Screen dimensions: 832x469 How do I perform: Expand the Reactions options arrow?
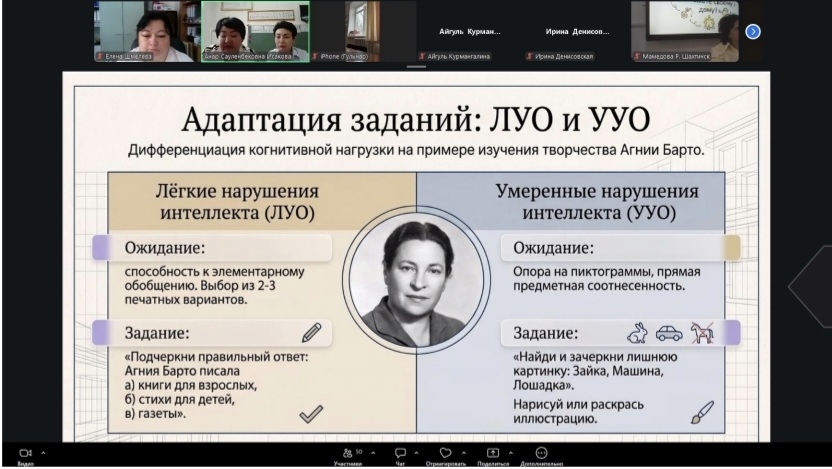(463, 453)
